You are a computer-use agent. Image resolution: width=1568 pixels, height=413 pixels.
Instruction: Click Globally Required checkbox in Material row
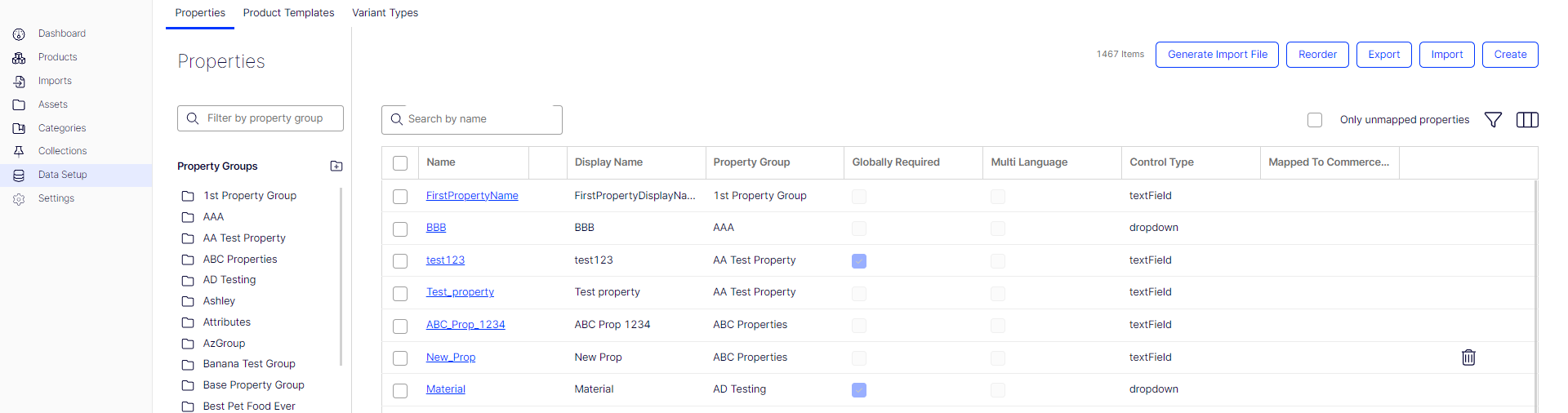[x=859, y=390]
